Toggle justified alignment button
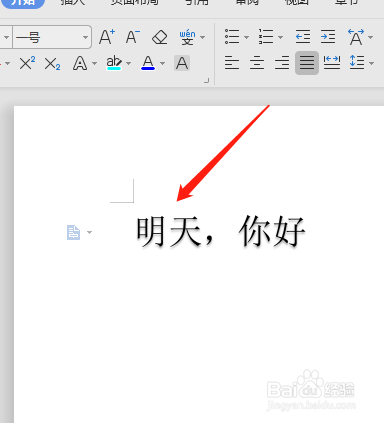The height and width of the screenshot is (423, 384). 307,63
